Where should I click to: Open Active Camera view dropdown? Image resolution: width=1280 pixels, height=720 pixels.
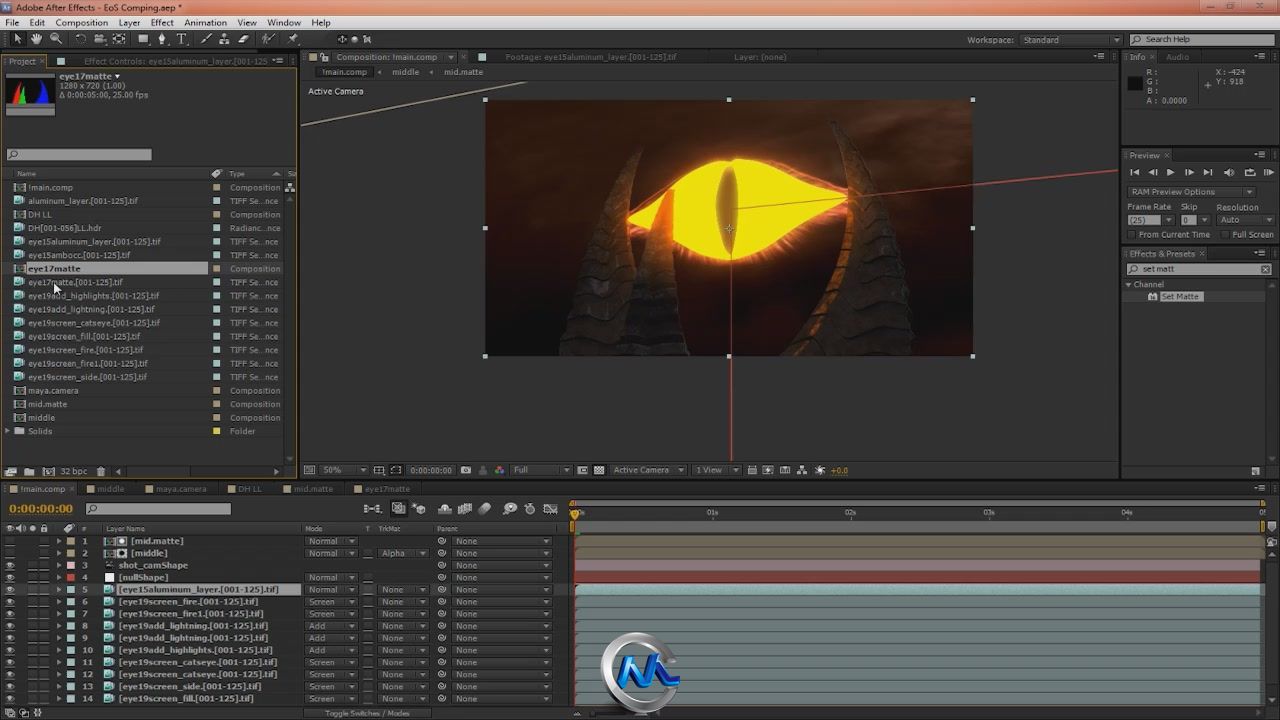648,470
